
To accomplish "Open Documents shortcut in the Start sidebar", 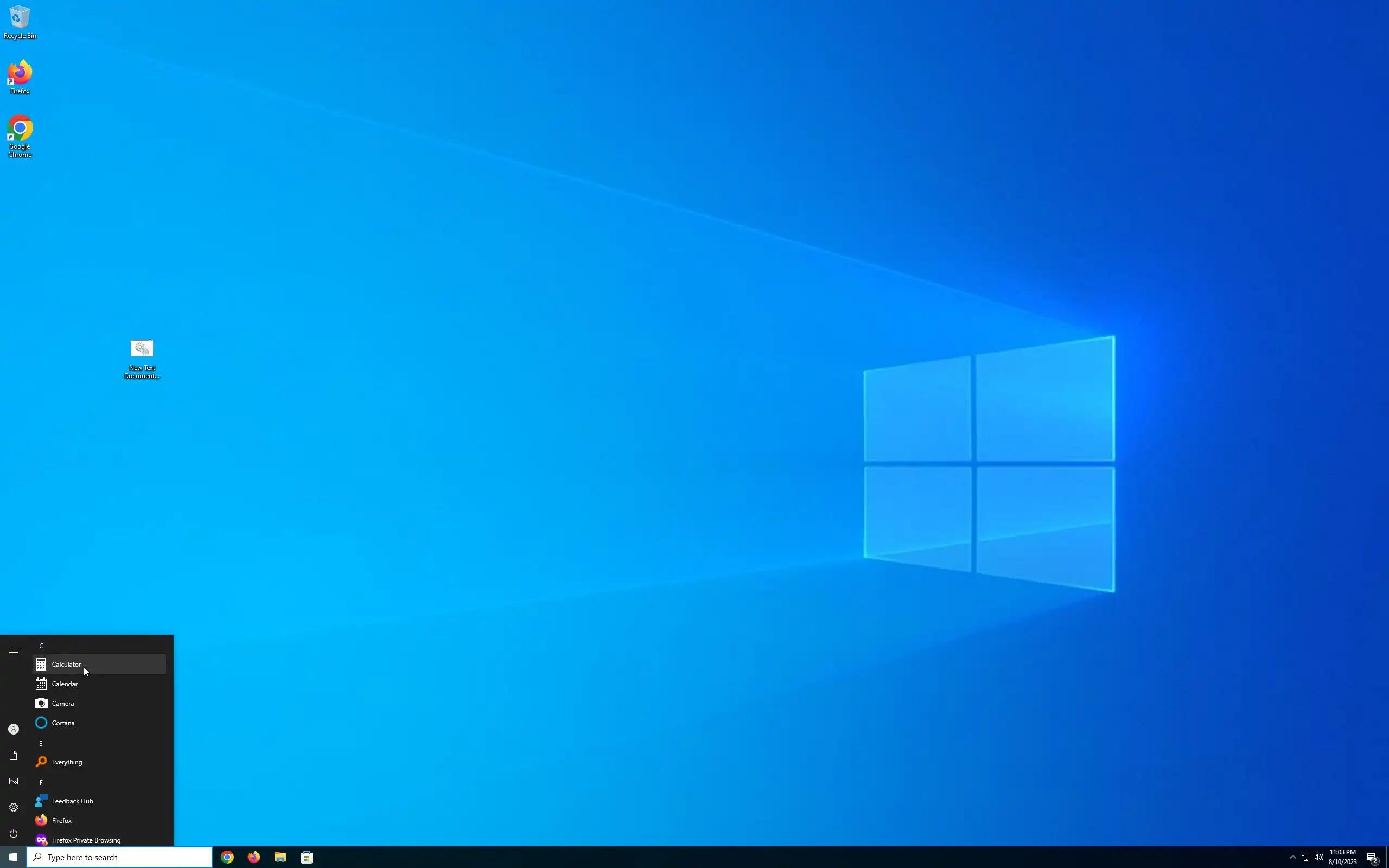I will point(13,755).
